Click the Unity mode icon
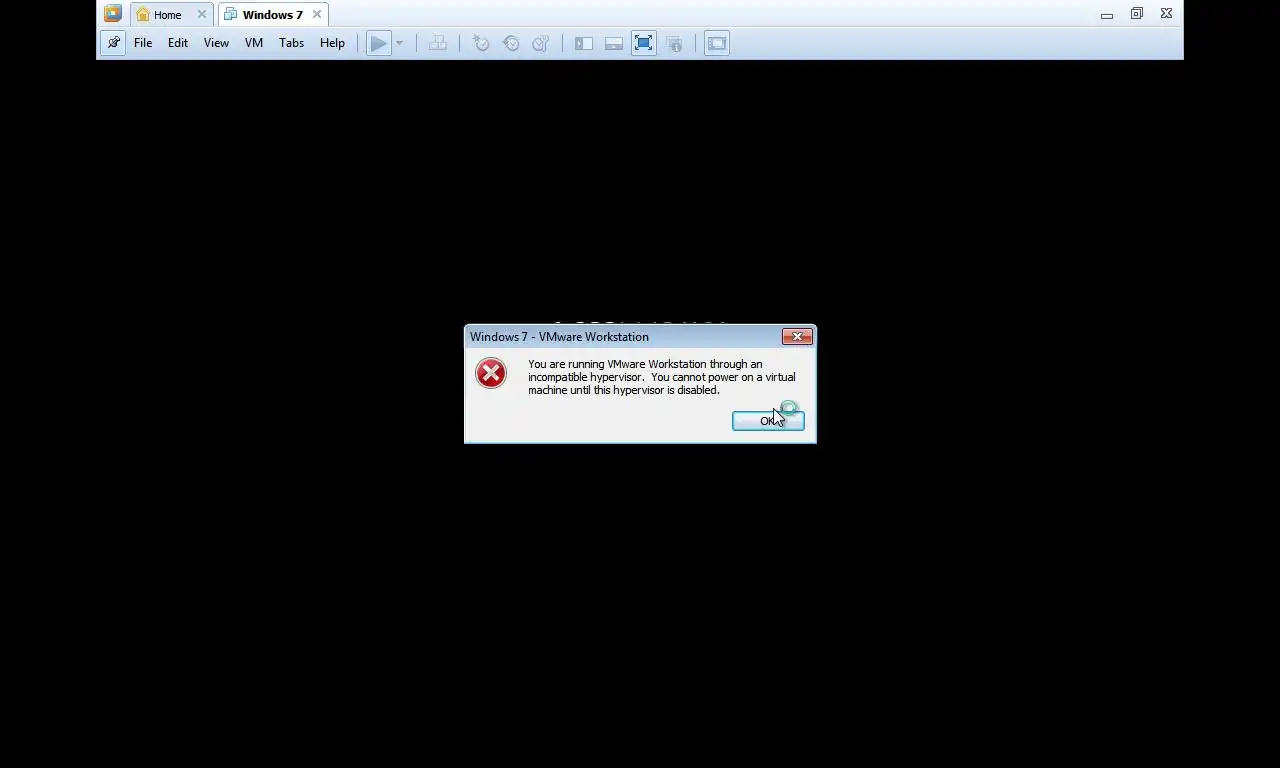The image size is (1280, 768). pyautogui.click(x=674, y=43)
